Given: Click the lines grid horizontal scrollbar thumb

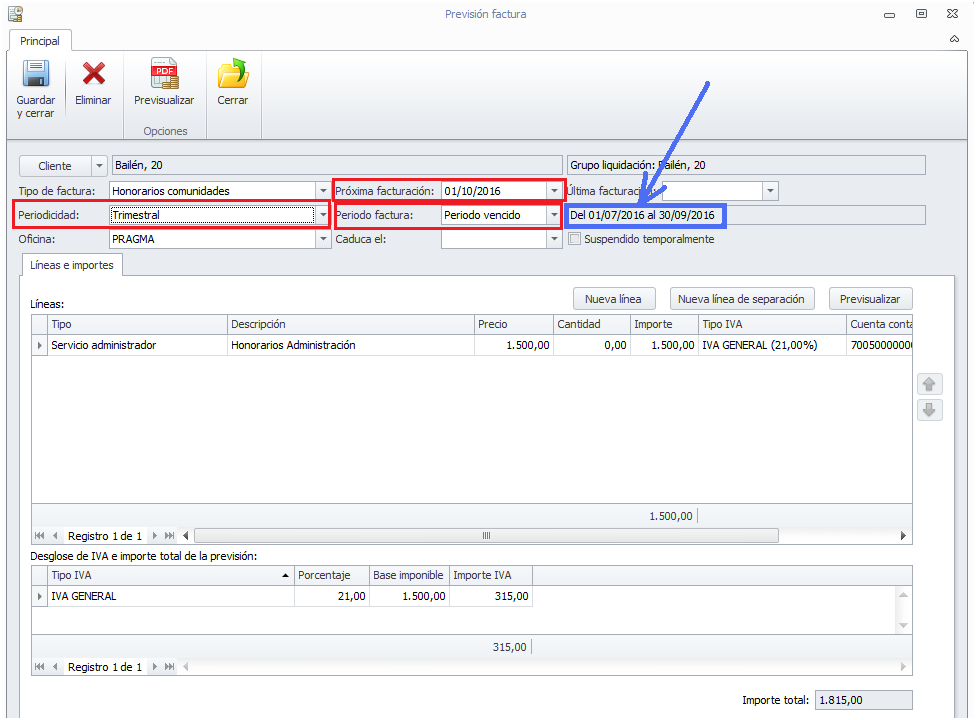Looking at the screenshot, I should point(486,536).
